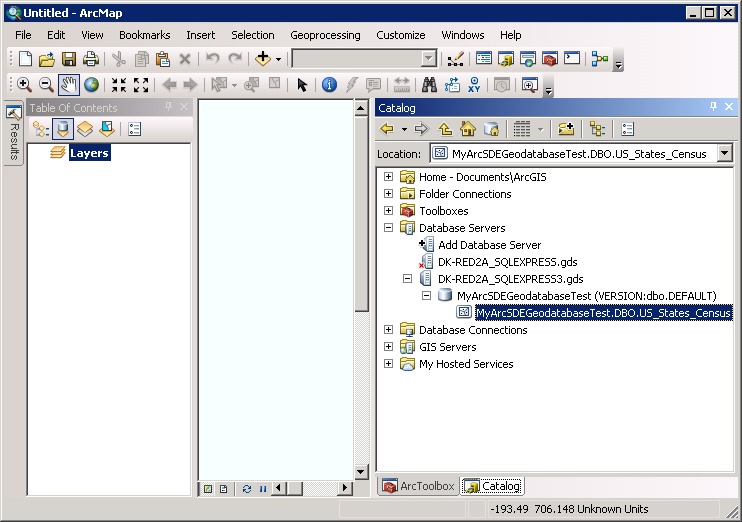742x522 pixels.
Task: Save the map with the floppy disk icon
Action: tap(69, 59)
